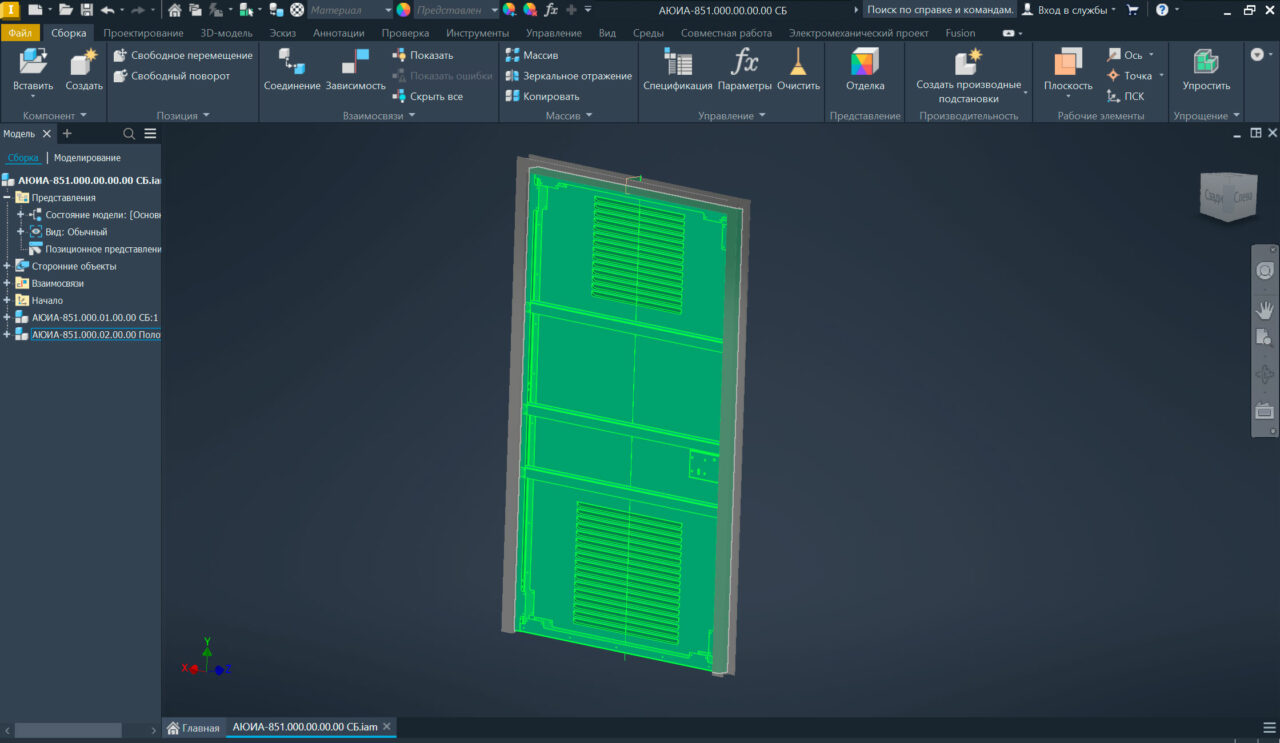Open the Файл menu tab
The height and width of the screenshot is (743, 1280).
click(20, 33)
